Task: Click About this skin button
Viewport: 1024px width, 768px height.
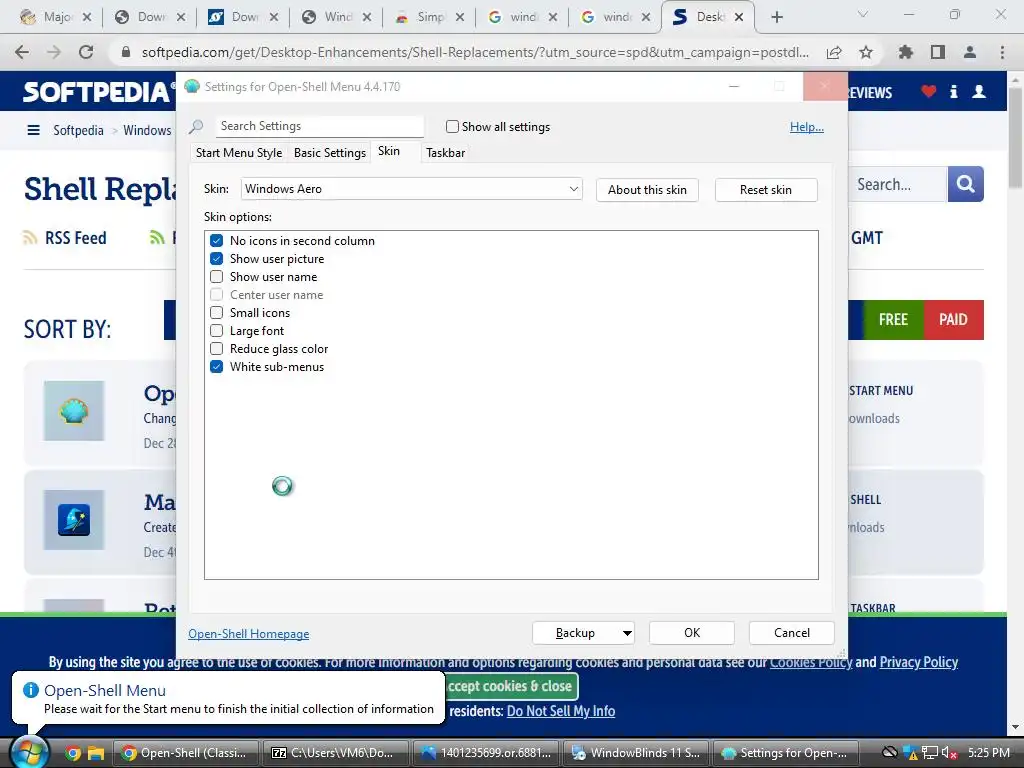Action: [x=647, y=190]
